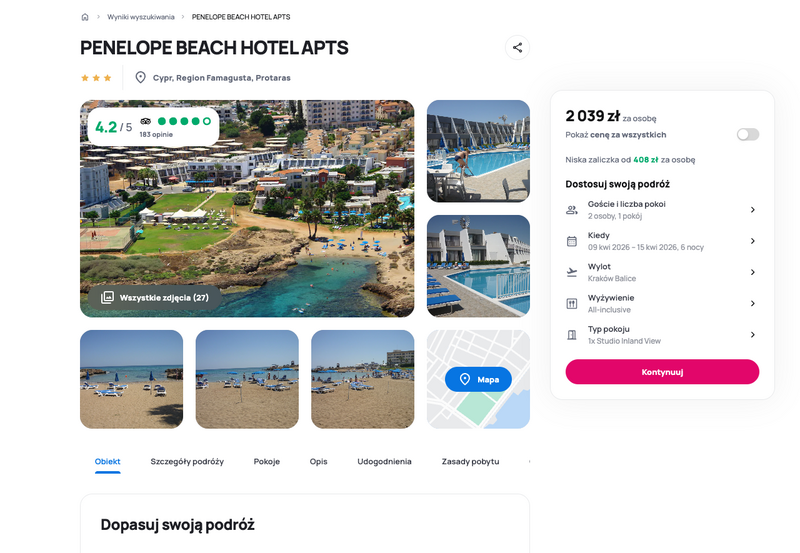Open the Mapa button on map thumbnail
800x553 pixels.
(478, 379)
